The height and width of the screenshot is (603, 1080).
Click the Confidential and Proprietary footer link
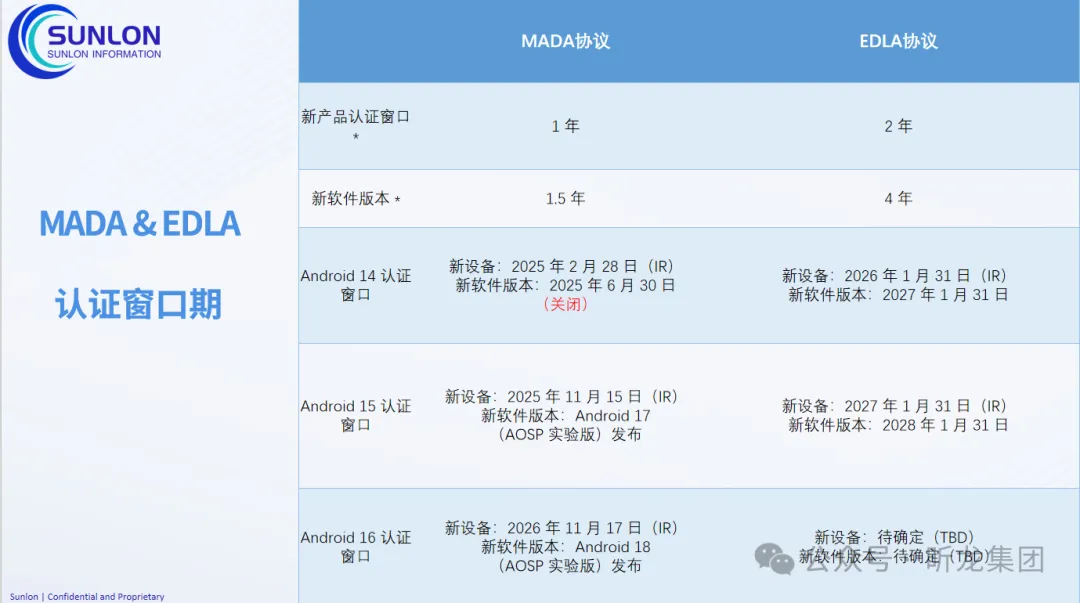86,596
